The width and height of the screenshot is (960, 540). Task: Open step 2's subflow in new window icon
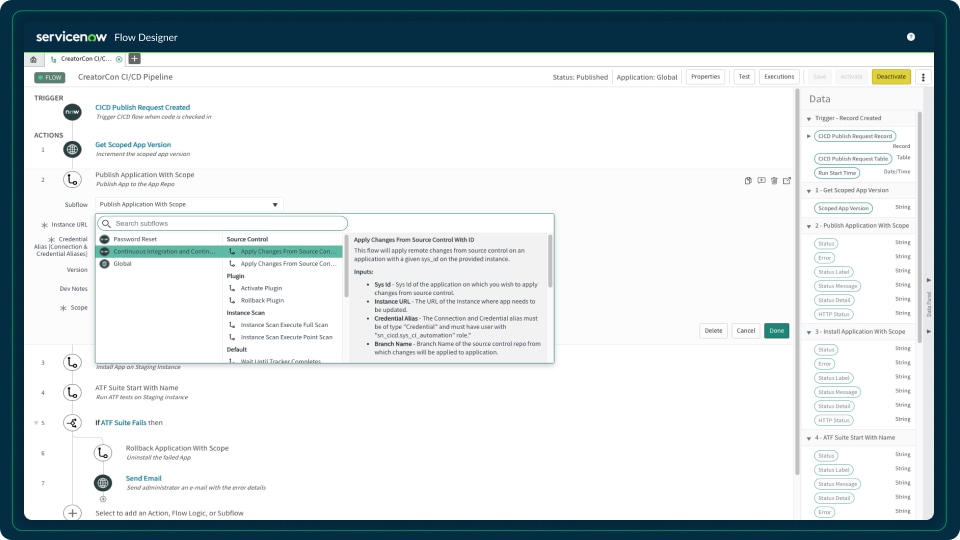(787, 181)
